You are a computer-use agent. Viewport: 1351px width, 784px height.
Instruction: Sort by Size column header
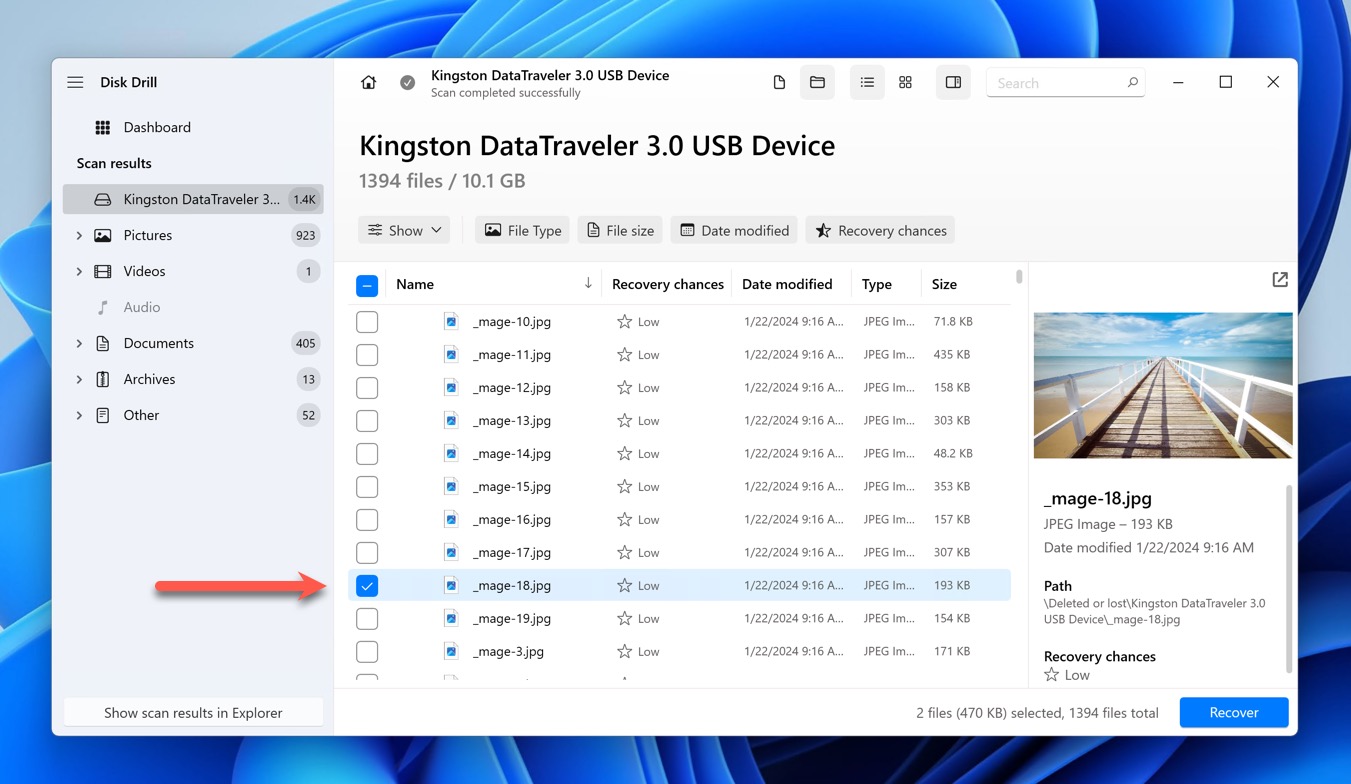point(944,284)
